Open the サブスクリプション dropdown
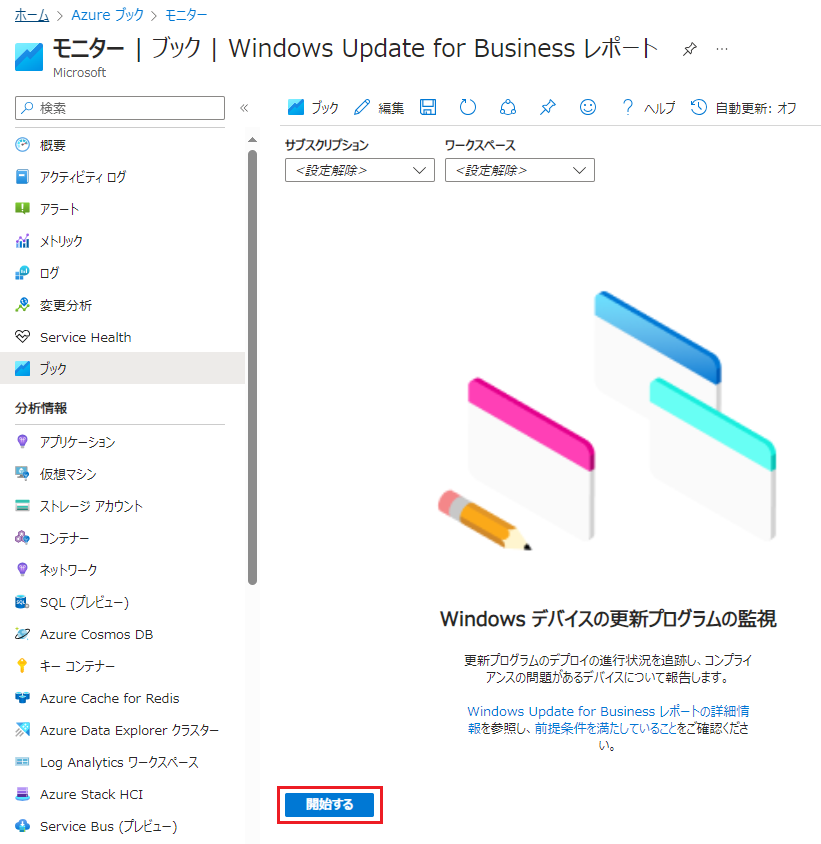The image size is (821, 844). tap(360, 170)
